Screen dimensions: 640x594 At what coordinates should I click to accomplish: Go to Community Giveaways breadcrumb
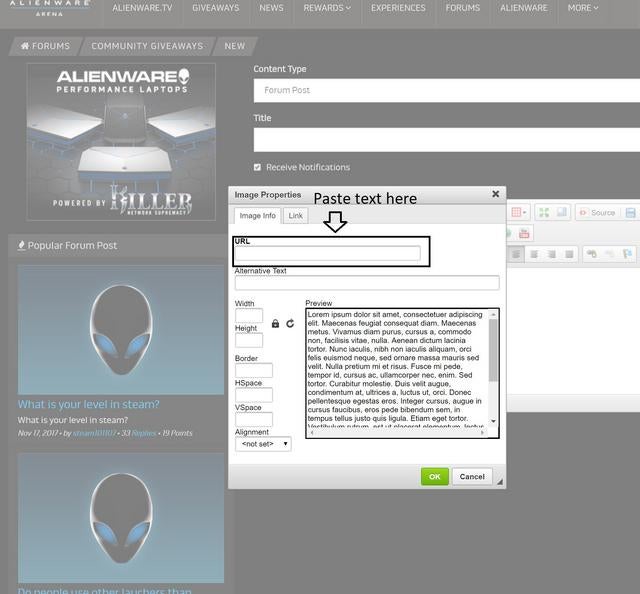[x=147, y=46]
